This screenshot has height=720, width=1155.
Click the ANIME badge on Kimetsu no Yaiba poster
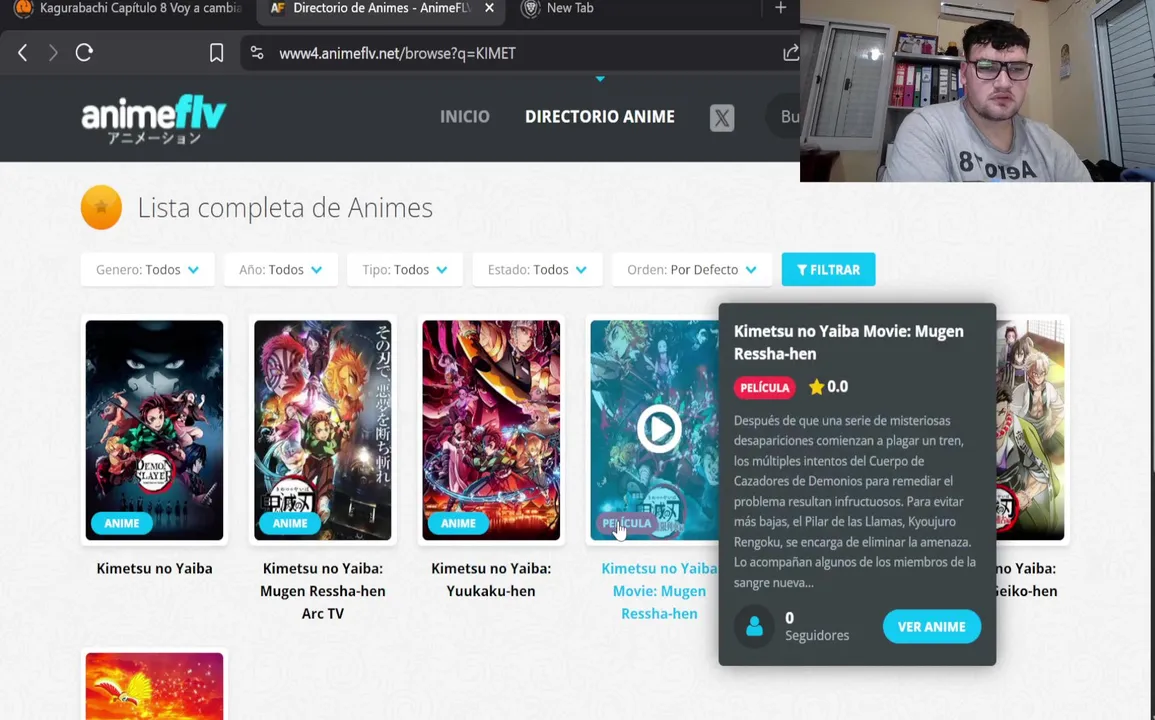(x=122, y=523)
